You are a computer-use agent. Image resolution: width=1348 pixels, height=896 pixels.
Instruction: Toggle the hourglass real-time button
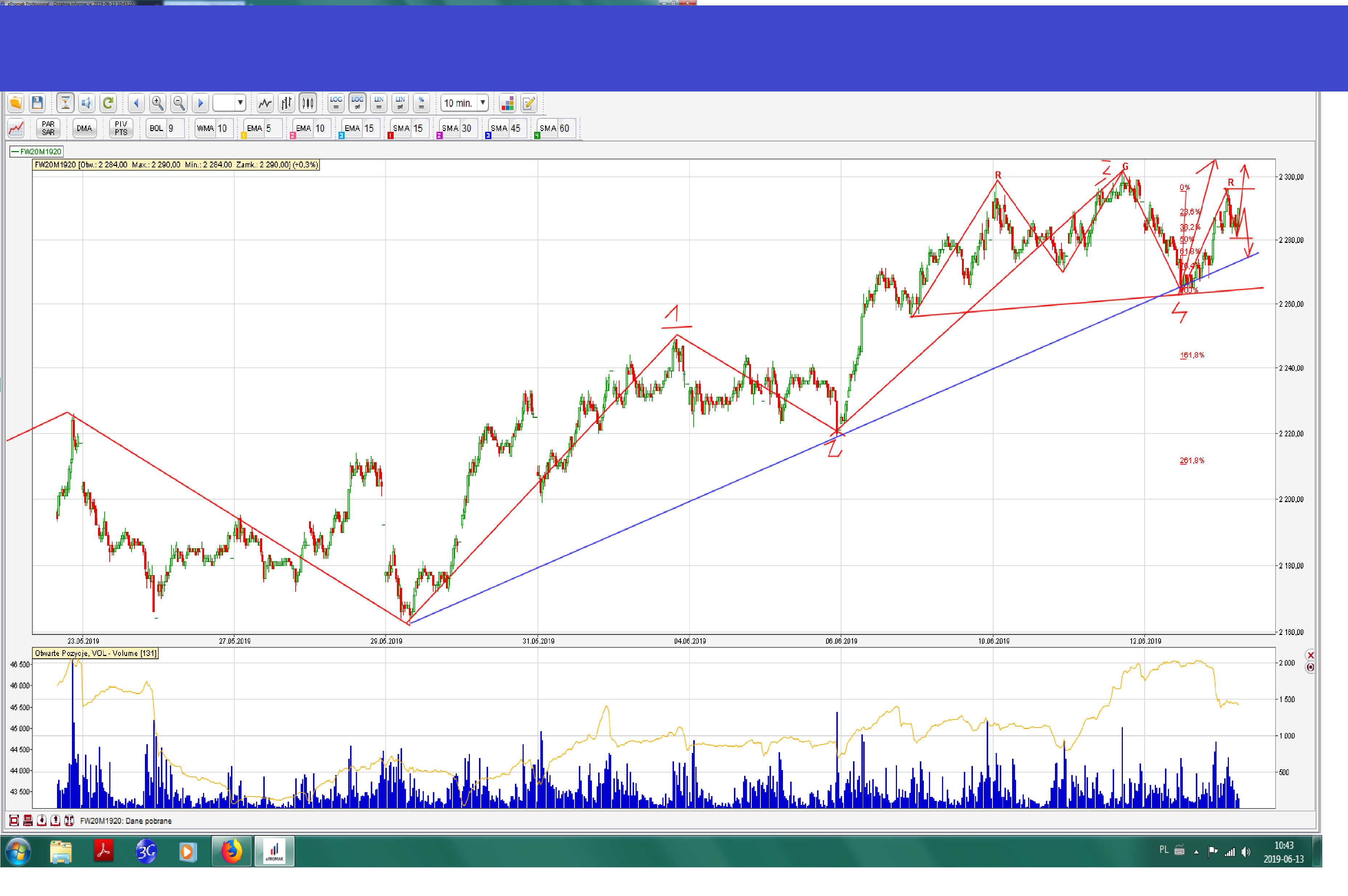(65, 103)
